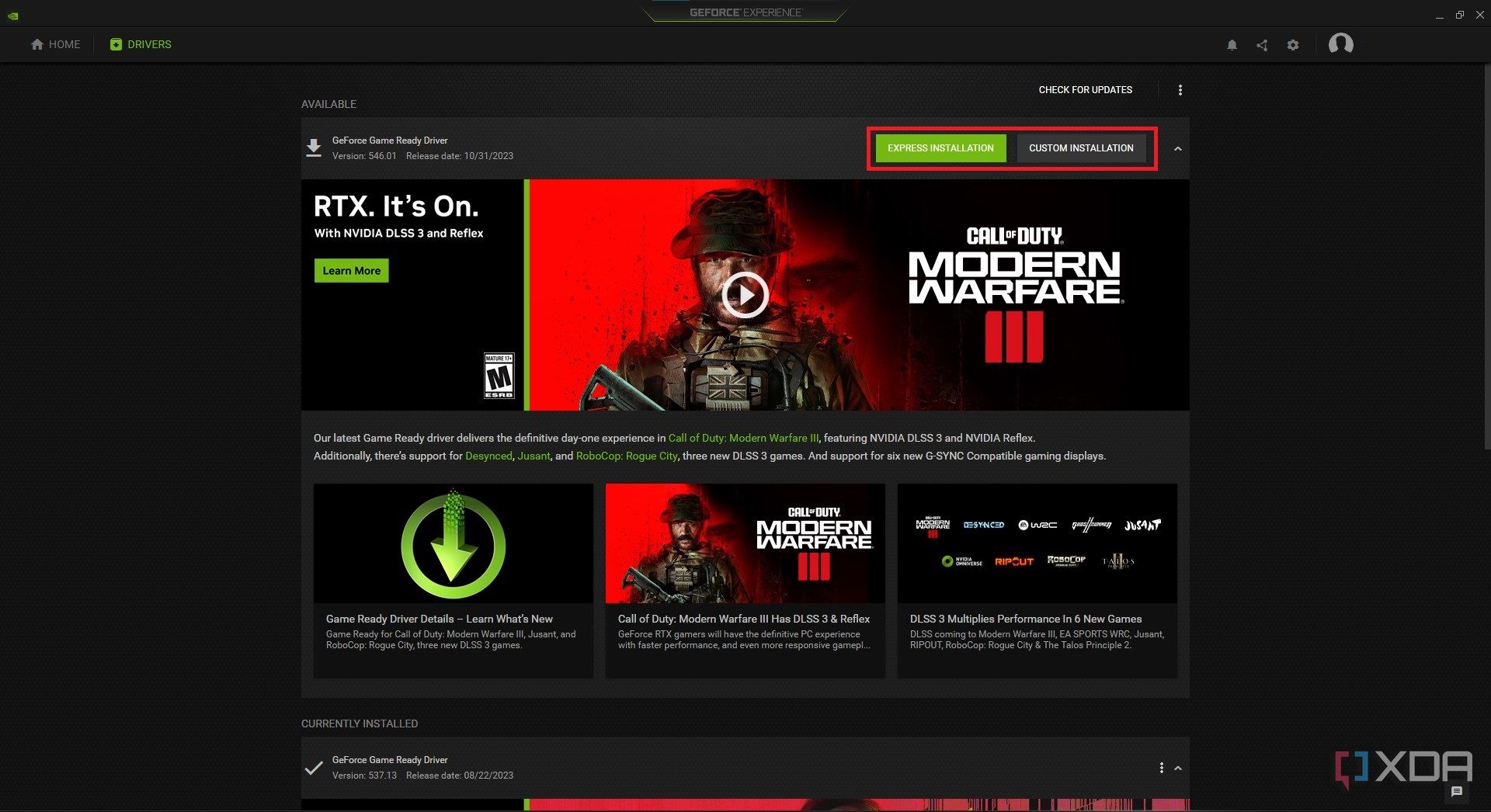This screenshot has width=1491, height=812.
Task: Open the Desynced link
Action: click(488, 456)
